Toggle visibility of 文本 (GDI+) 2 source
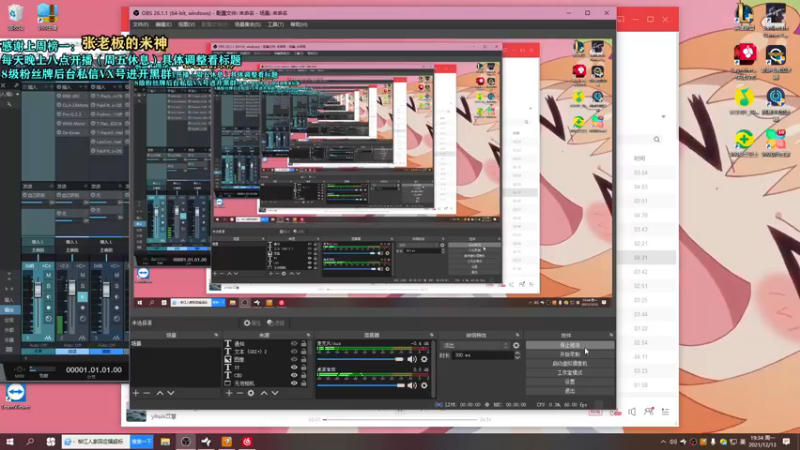 pyautogui.click(x=294, y=352)
